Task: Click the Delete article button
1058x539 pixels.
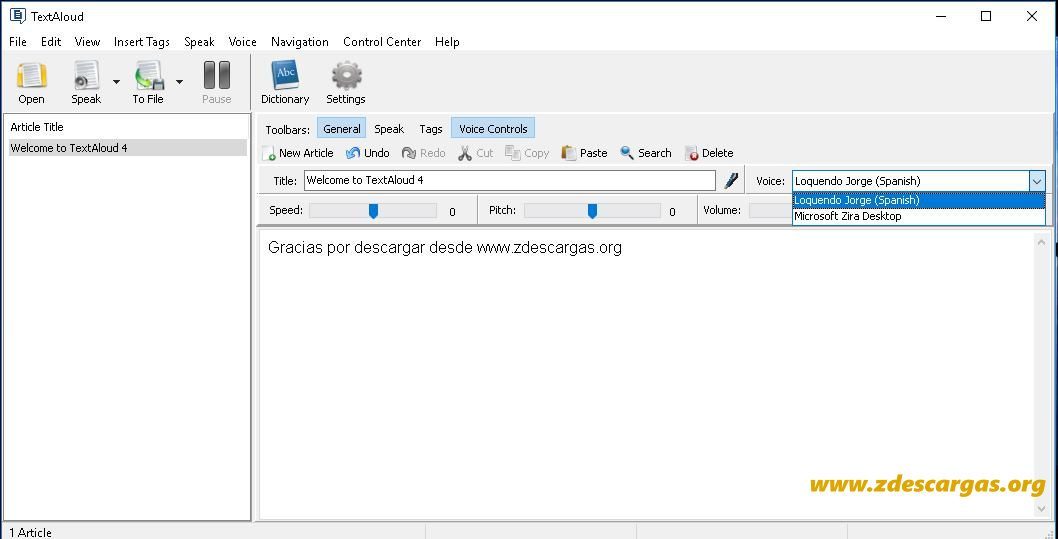Action: [x=709, y=153]
